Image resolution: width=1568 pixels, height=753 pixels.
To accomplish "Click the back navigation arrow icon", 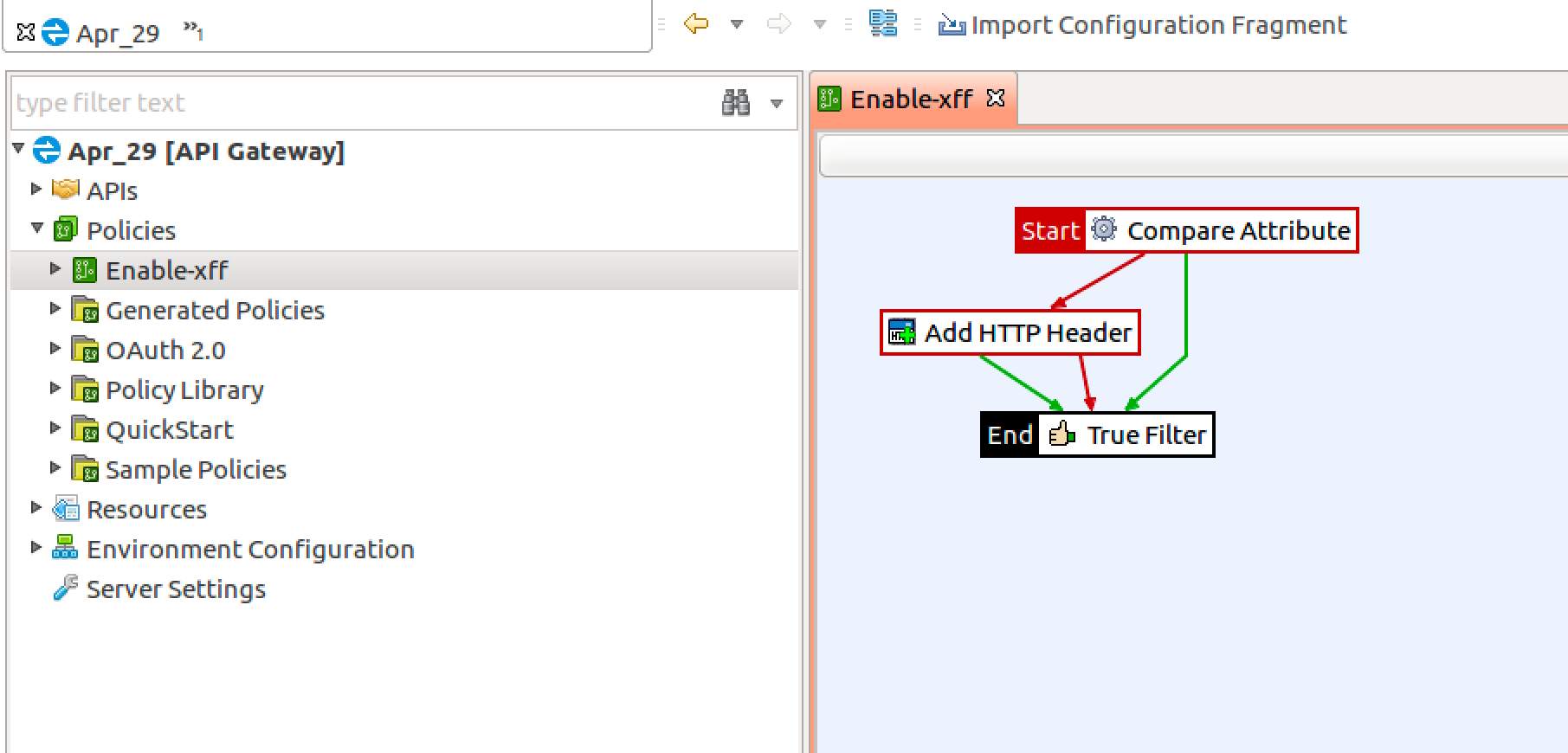I will click(x=696, y=24).
